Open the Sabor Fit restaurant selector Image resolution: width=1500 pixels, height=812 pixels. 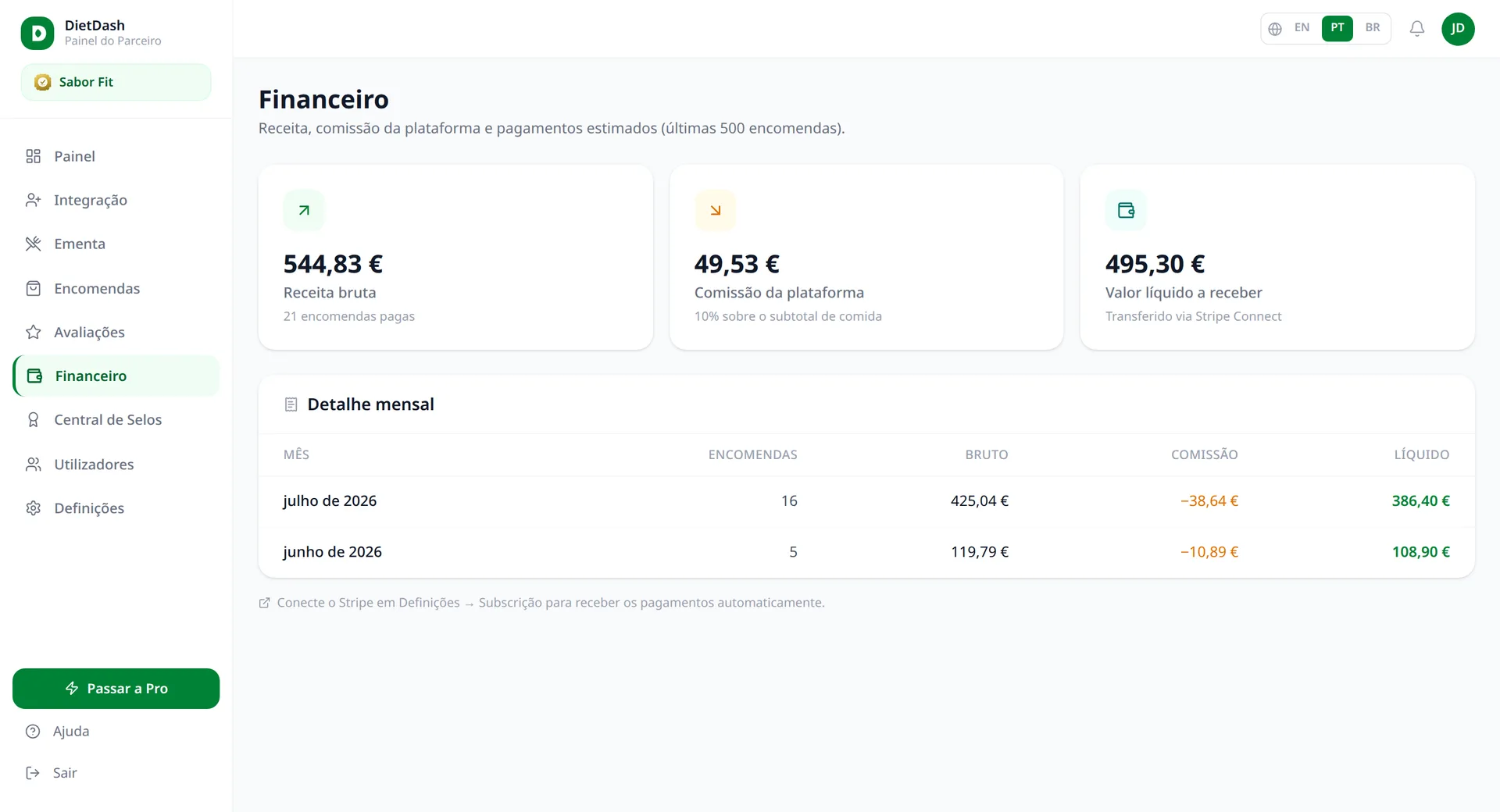click(116, 82)
